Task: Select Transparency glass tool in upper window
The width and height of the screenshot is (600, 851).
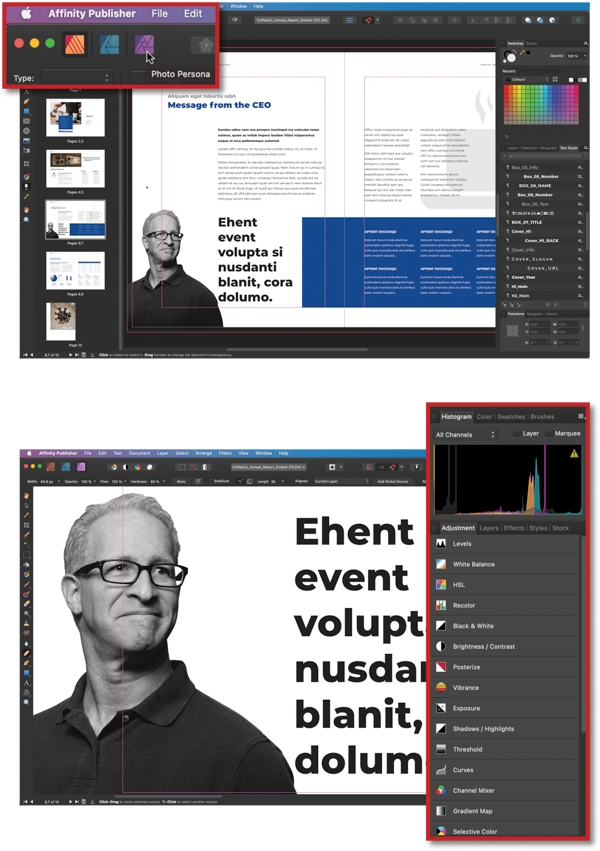Action: tap(26, 187)
